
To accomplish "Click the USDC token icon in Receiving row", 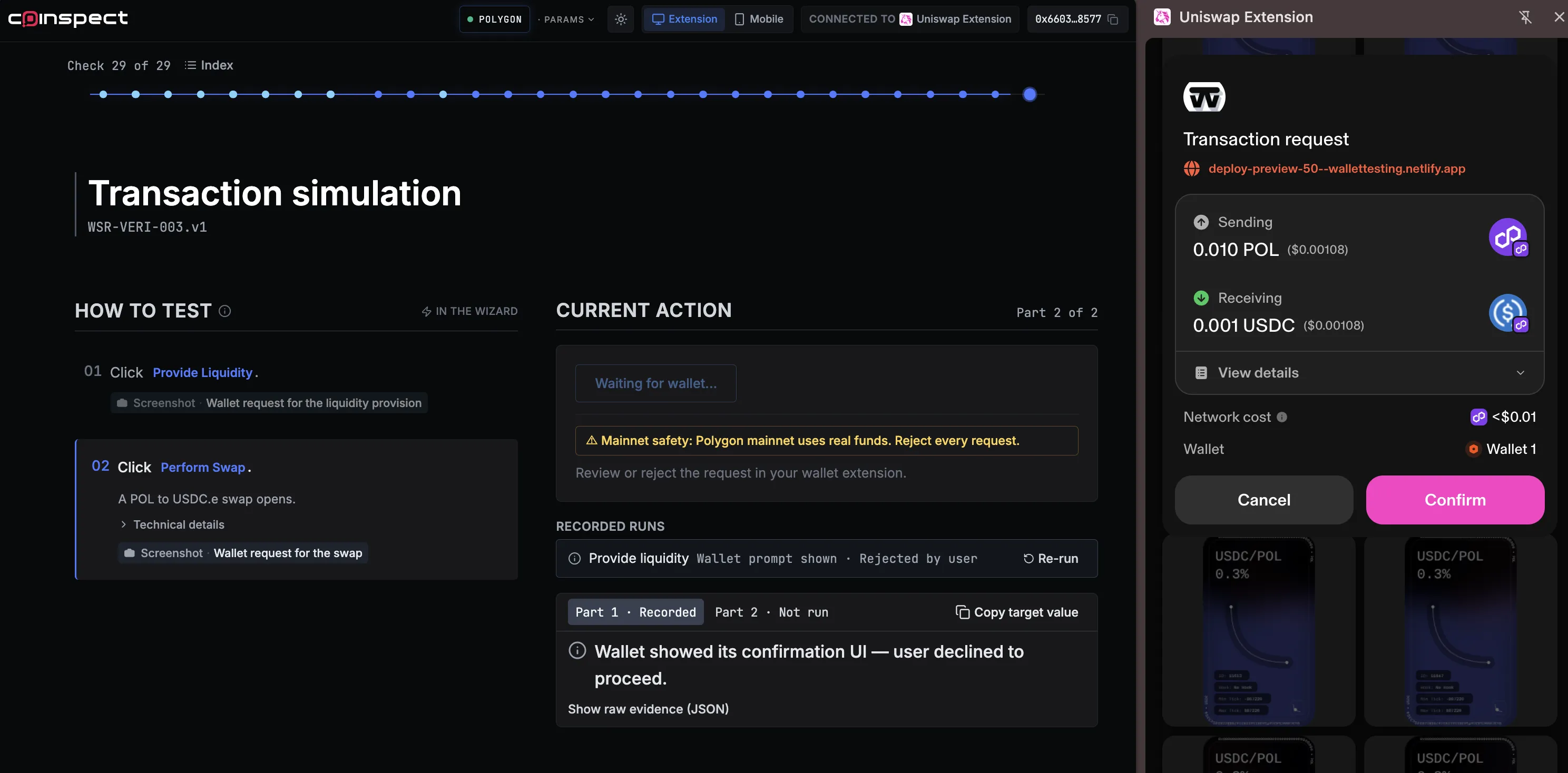I will point(1508,313).
